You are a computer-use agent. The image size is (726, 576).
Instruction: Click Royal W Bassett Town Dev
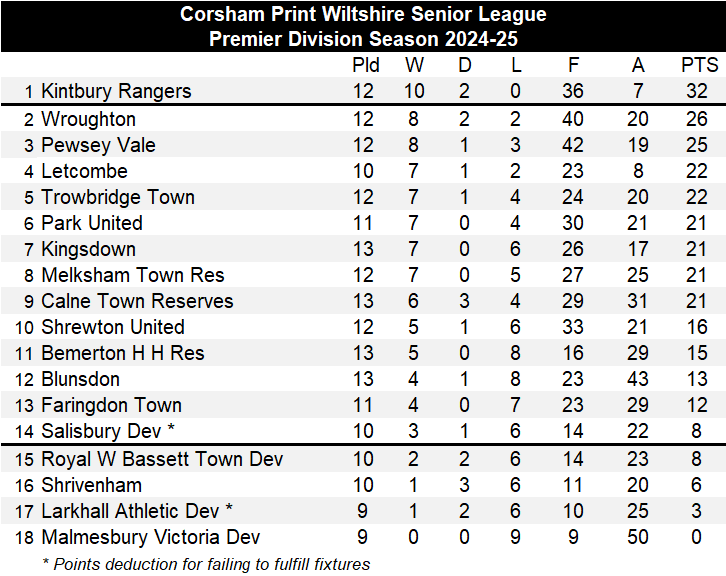coord(162,459)
